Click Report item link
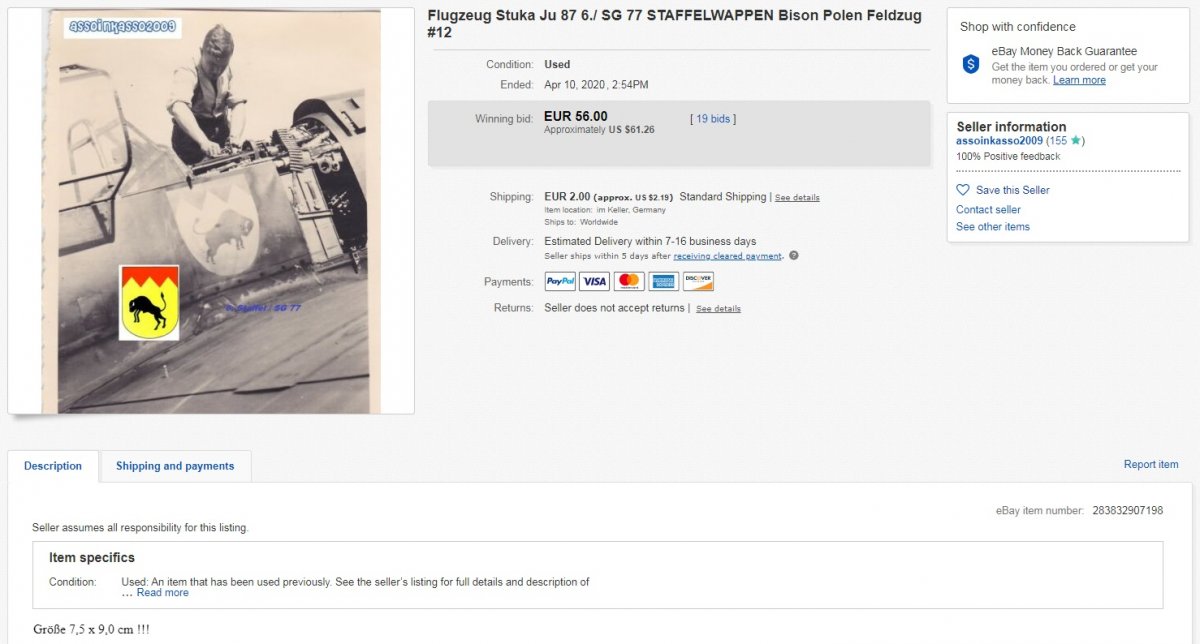Image resolution: width=1200 pixels, height=644 pixels. [1151, 464]
